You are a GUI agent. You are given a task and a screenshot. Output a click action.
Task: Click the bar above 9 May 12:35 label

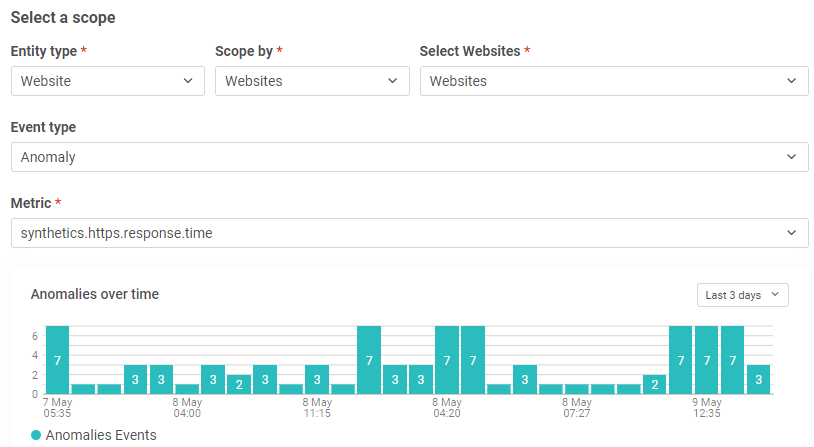click(x=707, y=360)
